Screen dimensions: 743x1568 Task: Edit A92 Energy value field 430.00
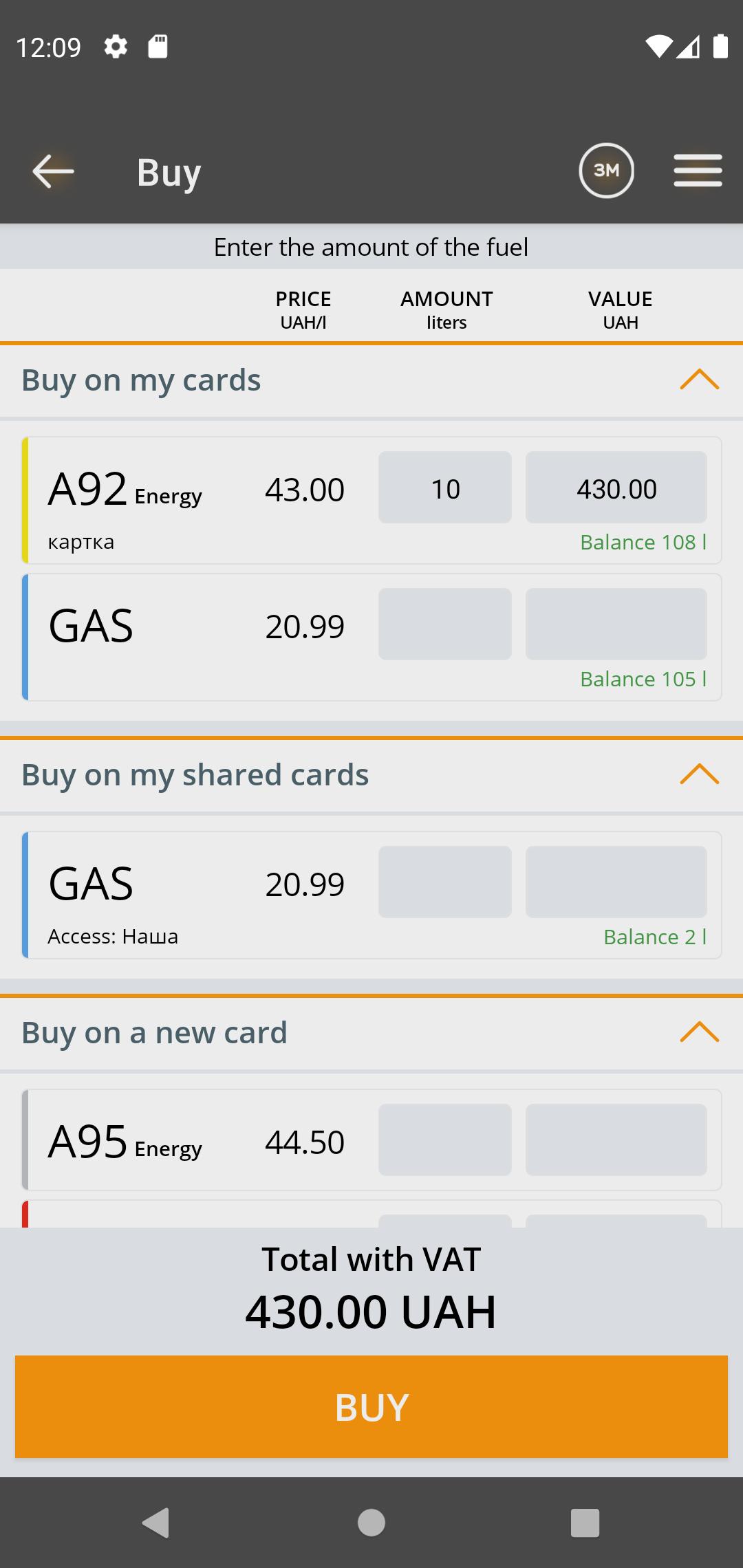[616, 488]
